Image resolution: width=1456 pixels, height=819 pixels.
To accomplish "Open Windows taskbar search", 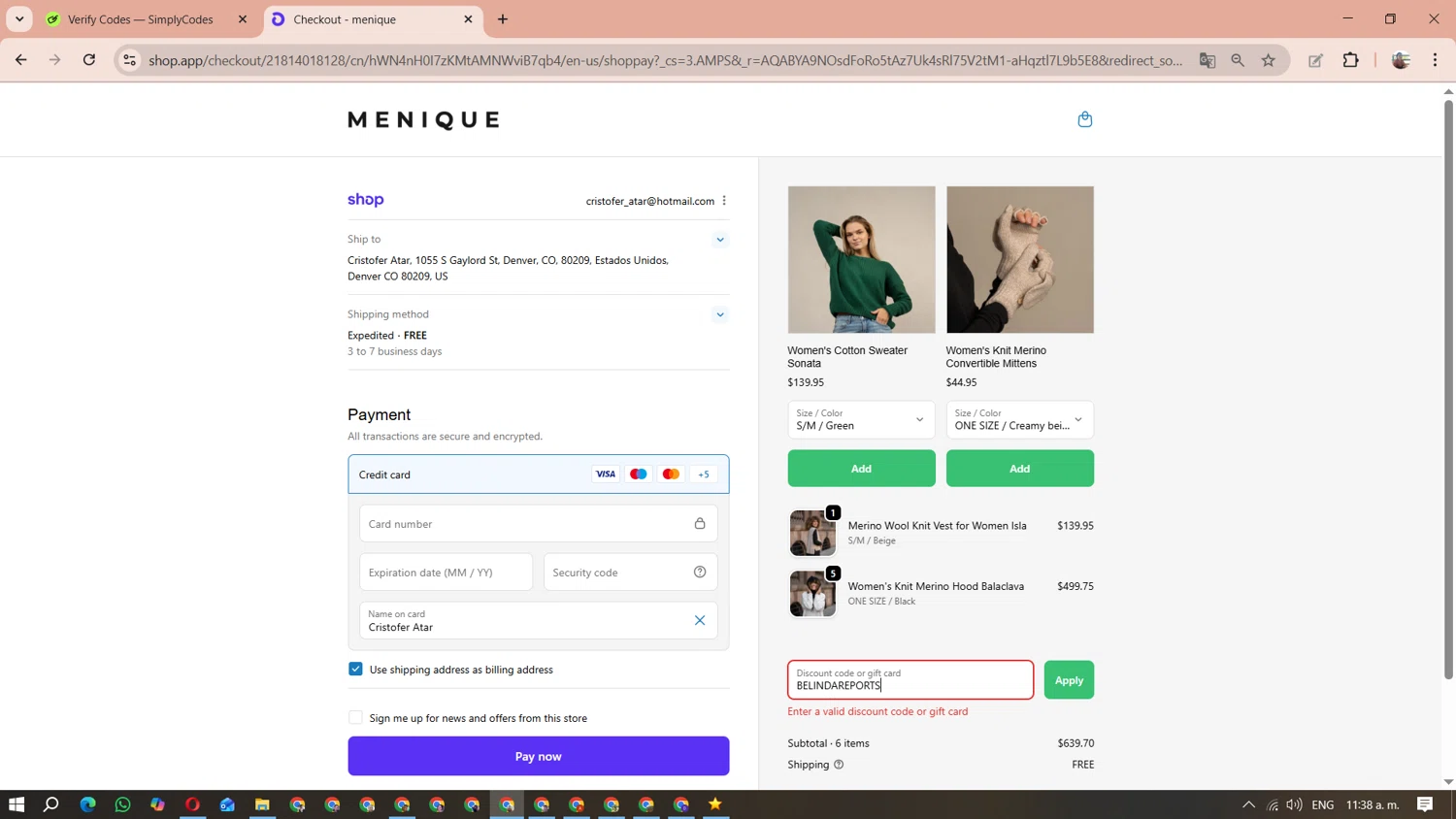I will (x=51, y=804).
